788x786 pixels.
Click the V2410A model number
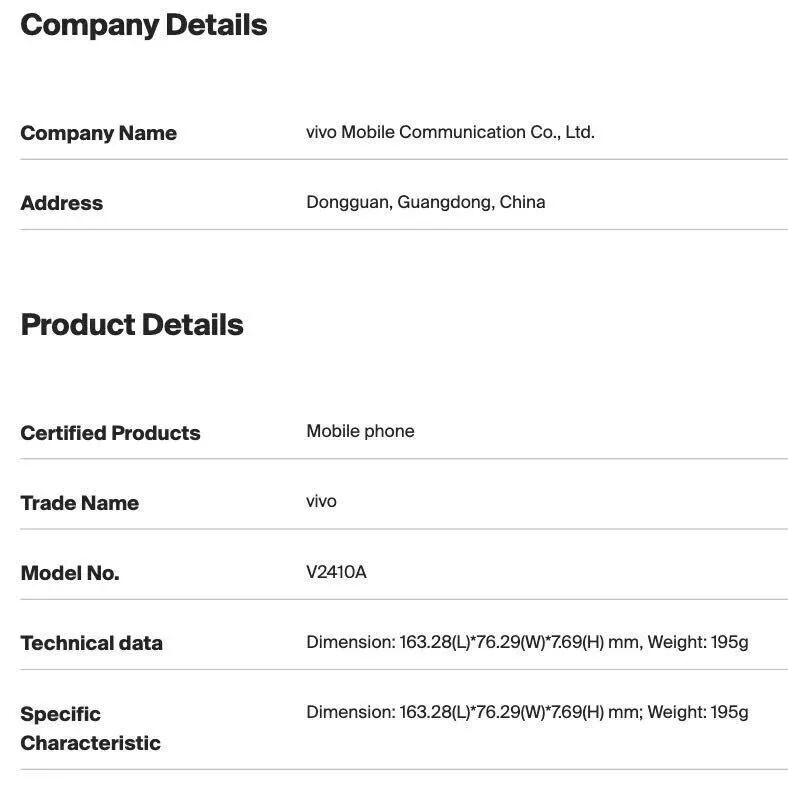point(336,572)
